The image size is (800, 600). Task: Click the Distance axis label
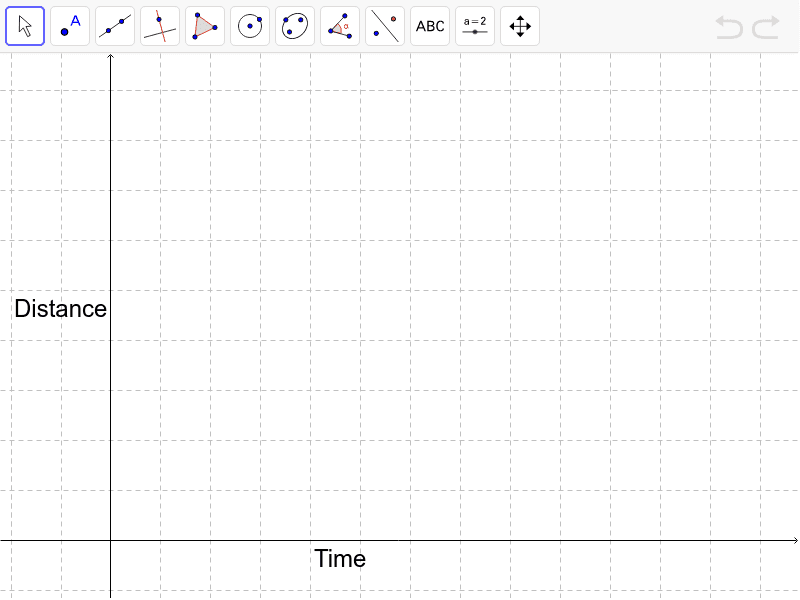[x=61, y=309]
